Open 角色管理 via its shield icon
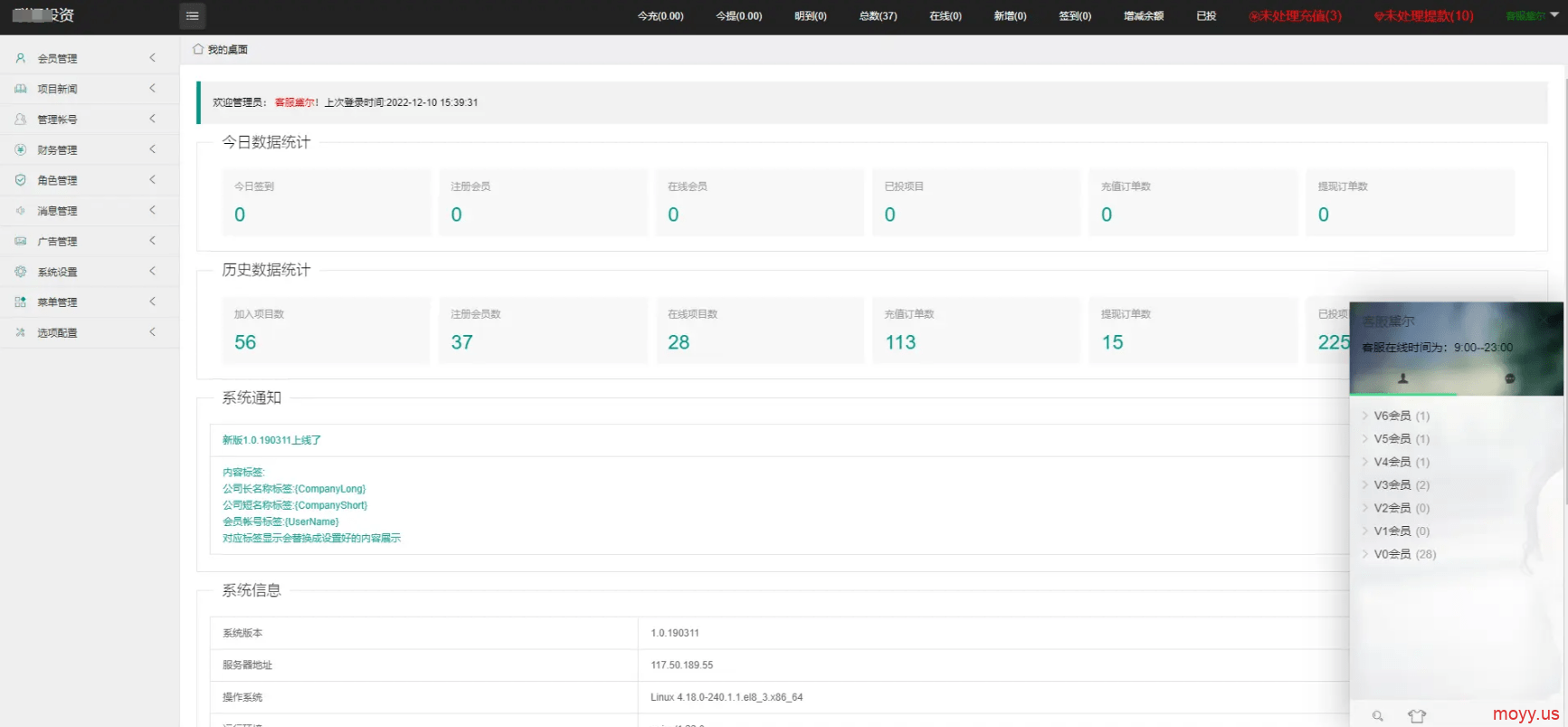This screenshot has width=1568, height=727. click(x=20, y=180)
